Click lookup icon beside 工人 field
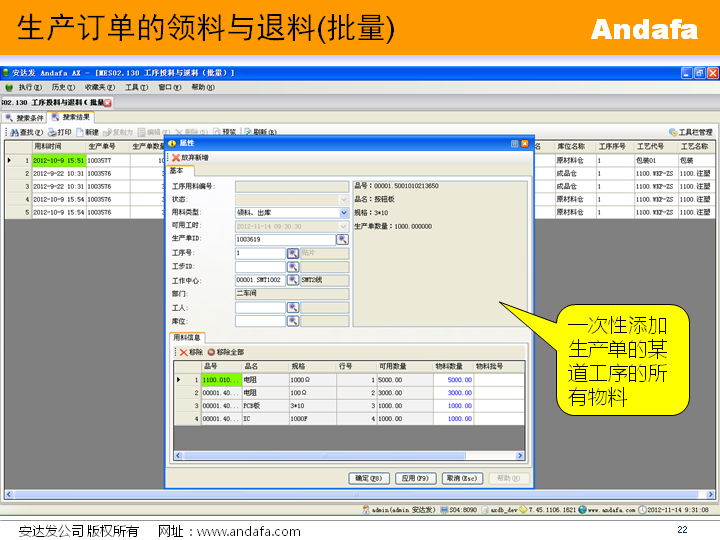The width and height of the screenshot is (720, 540). point(293,308)
